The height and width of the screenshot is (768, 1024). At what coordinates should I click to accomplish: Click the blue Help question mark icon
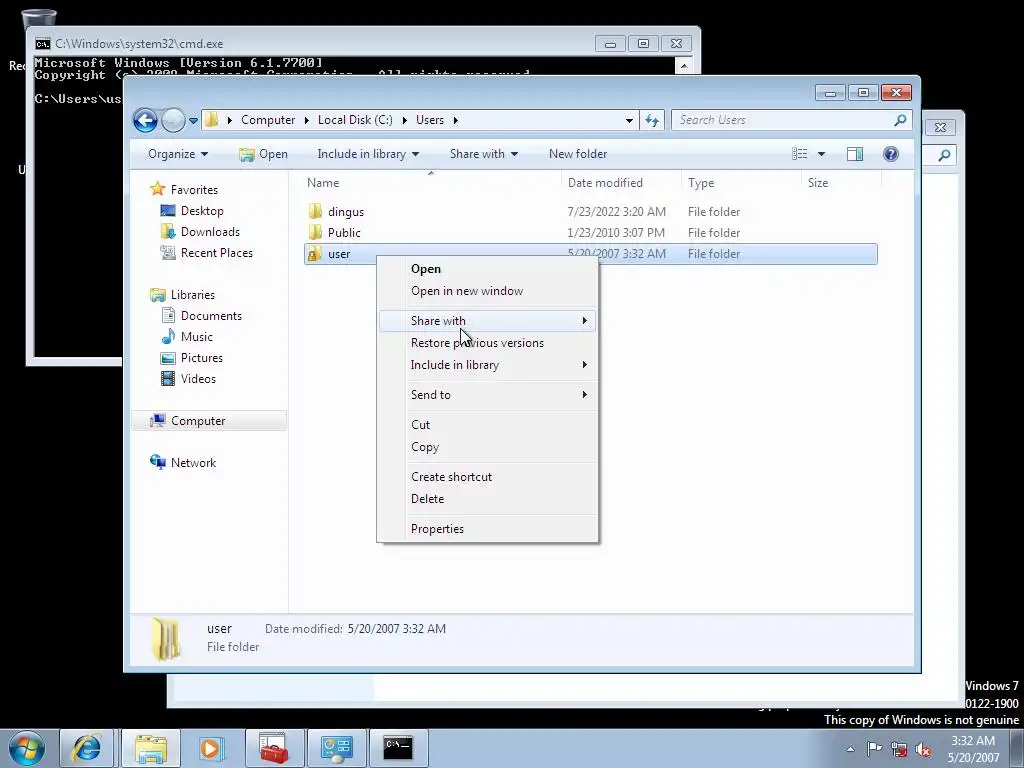click(x=891, y=154)
